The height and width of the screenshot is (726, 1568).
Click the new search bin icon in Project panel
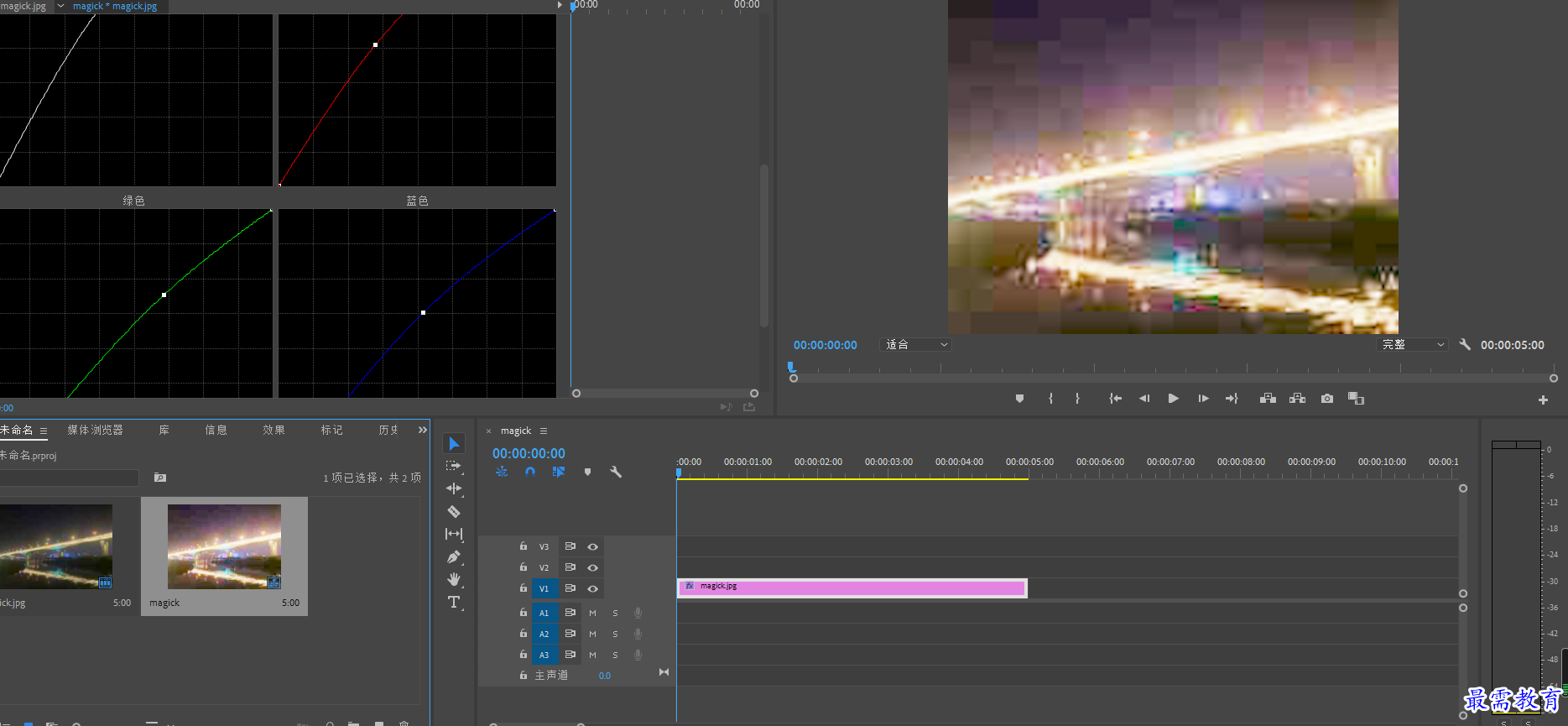(160, 478)
